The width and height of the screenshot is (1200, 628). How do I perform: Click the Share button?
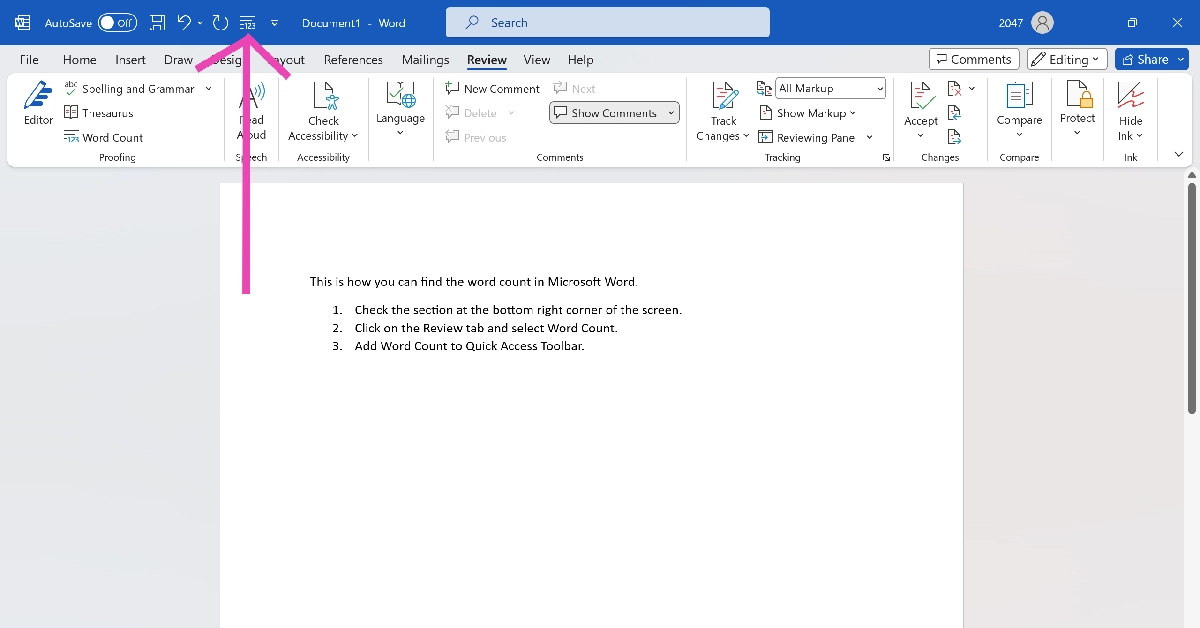pos(1151,59)
